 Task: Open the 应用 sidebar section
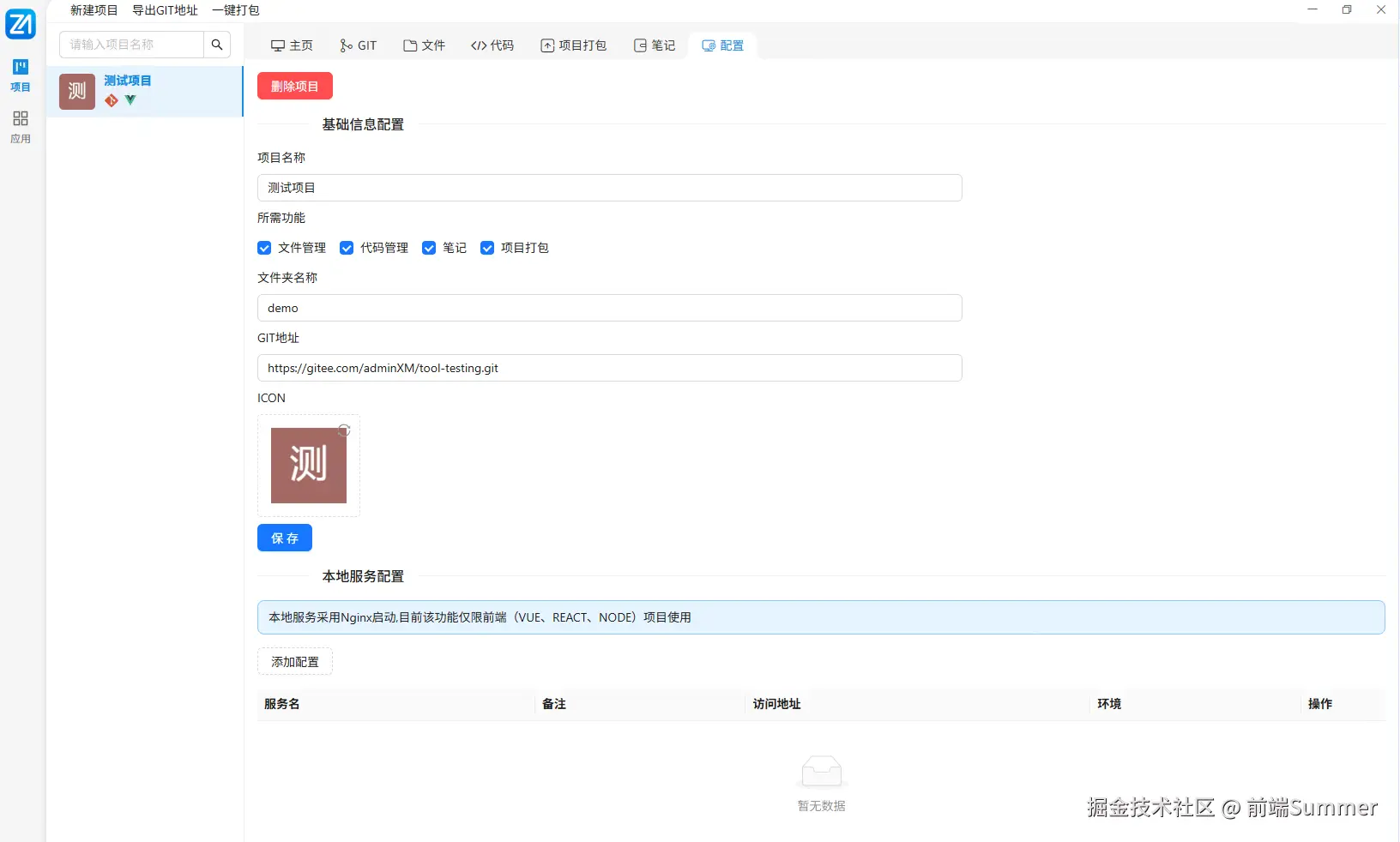pyautogui.click(x=21, y=127)
